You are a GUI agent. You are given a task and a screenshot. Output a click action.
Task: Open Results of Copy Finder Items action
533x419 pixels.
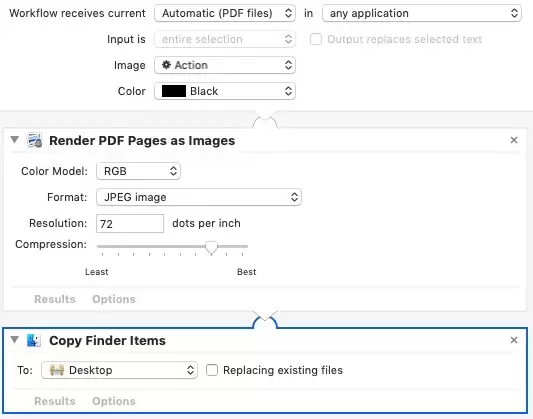55,401
